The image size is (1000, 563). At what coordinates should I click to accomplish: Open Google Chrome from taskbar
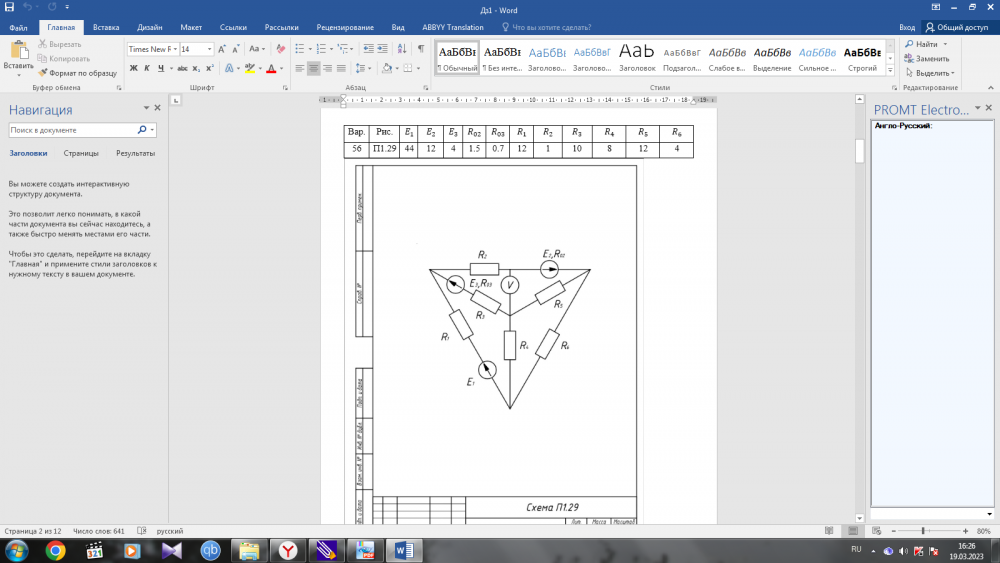pyautogui.click(x=55, y=550)
